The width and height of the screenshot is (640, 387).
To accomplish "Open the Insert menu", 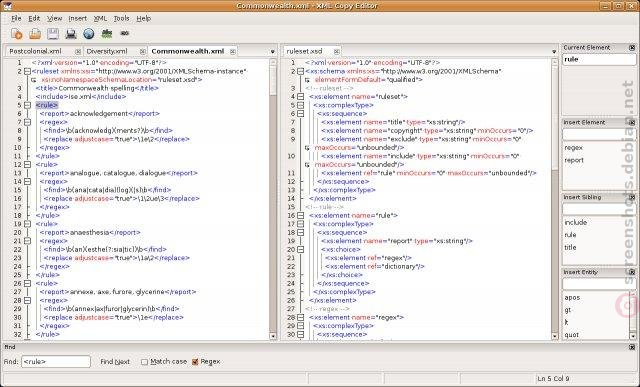I will pos(78,18).
